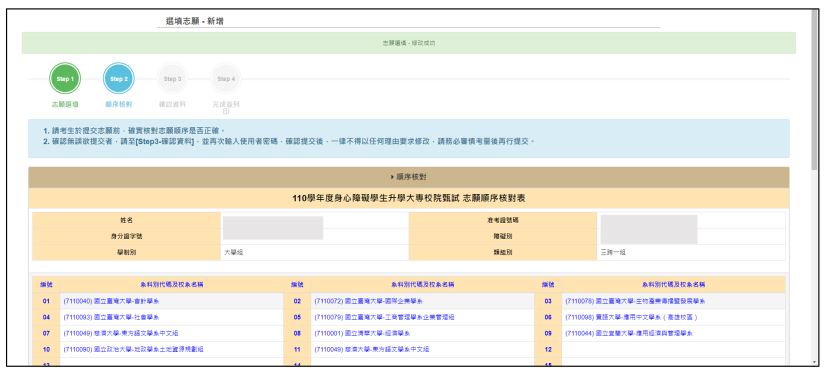This screenshot has width=831, height=376.
Task: Click the 順序核對 label under Step 2
Action: (119, 104)
